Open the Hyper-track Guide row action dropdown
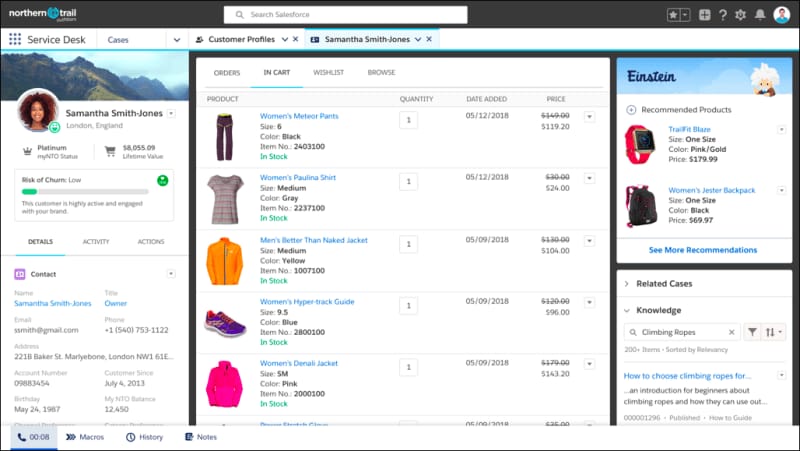The width and height of the screenshot is (800, 451). [x=589, y=302]
